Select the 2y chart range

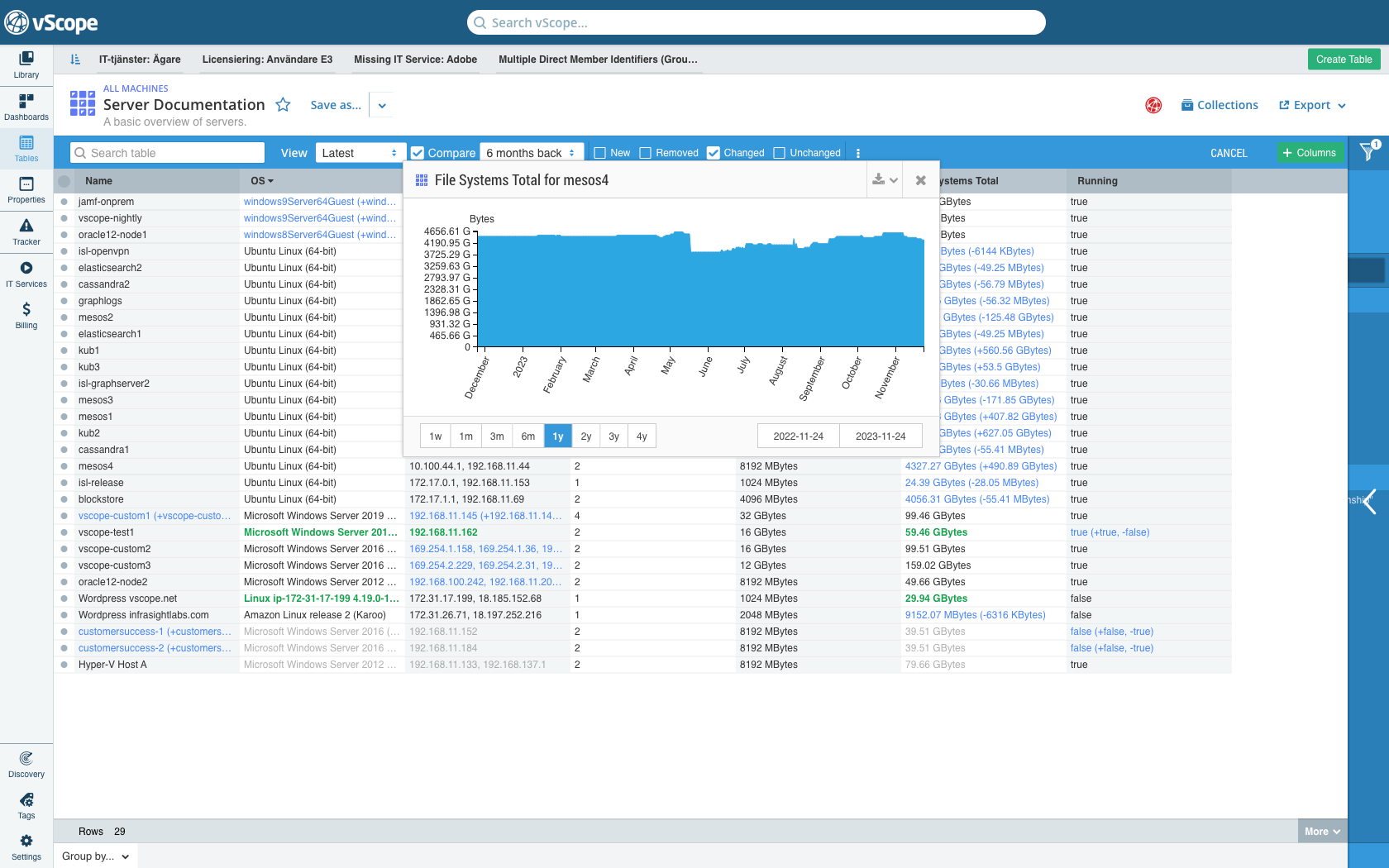point(586,436)
